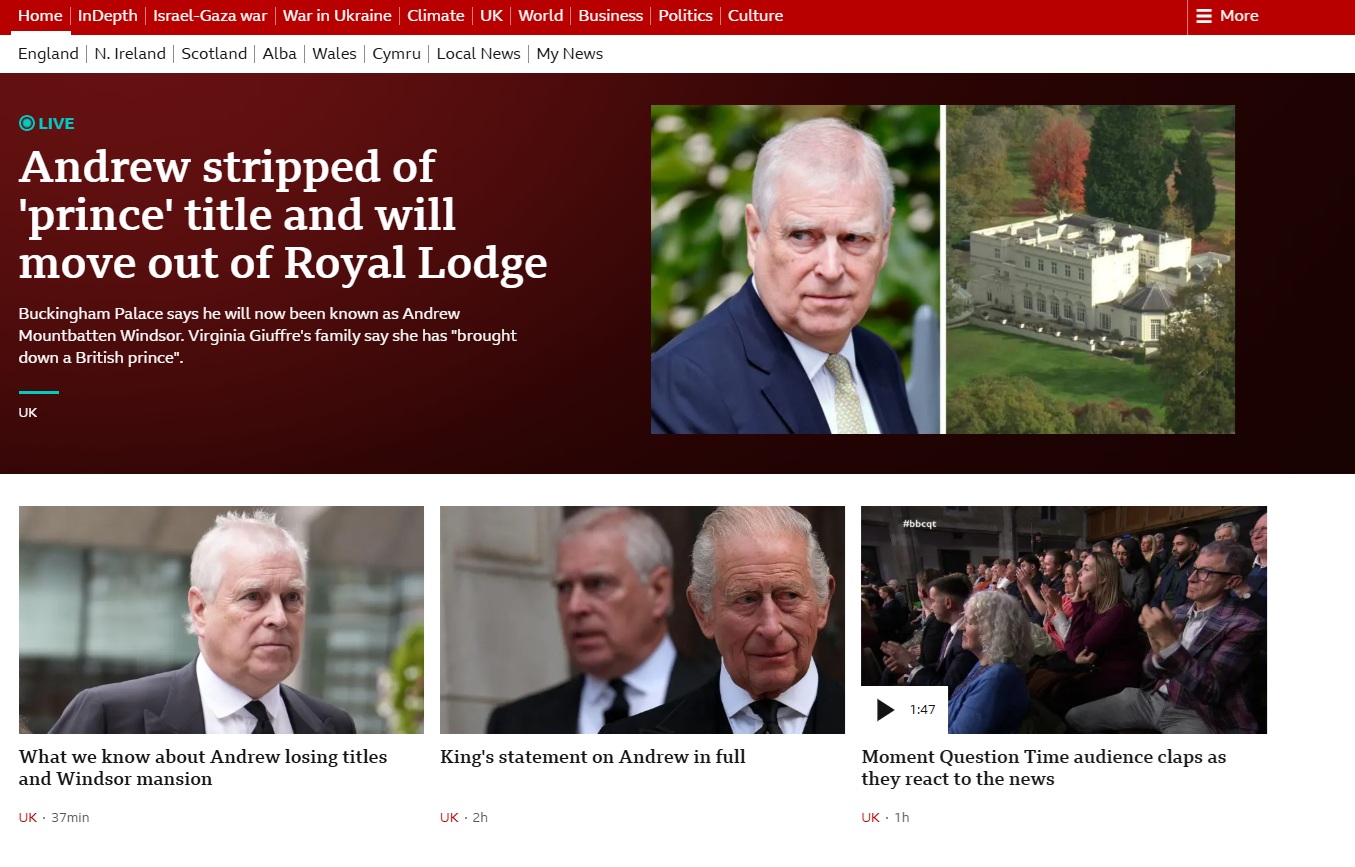Select Culture in top navigation
The height and width of the screenshot is (867, 1355).
756,16
